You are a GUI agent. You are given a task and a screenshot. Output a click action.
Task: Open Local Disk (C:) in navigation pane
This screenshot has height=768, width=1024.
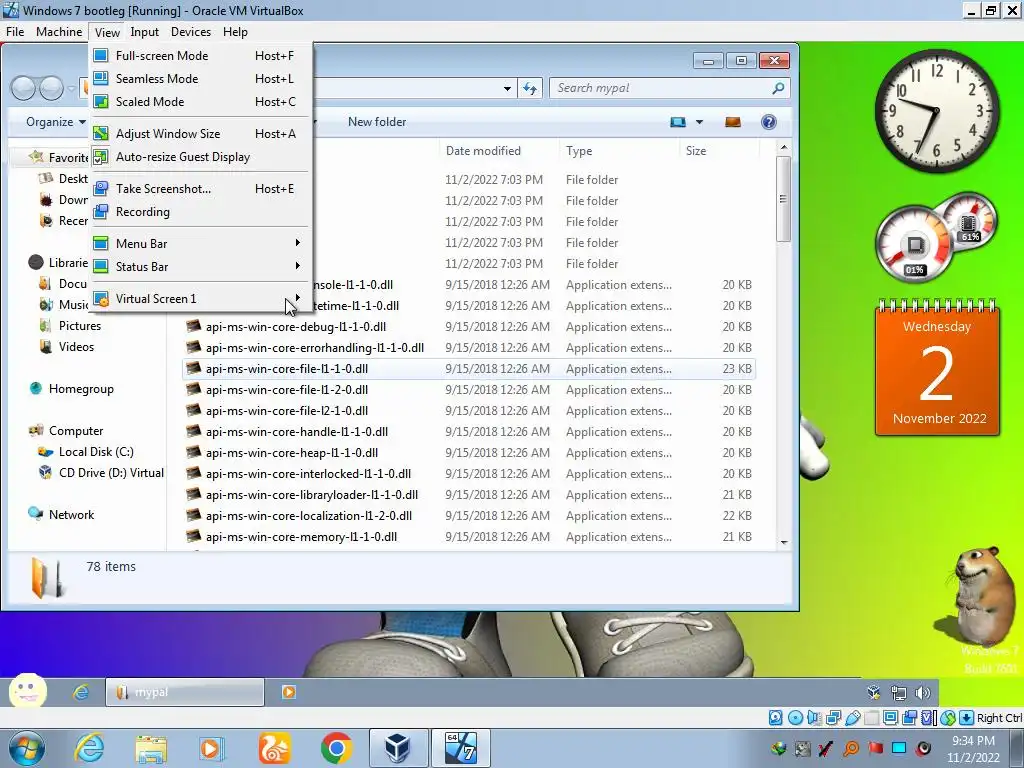(95, 452)
